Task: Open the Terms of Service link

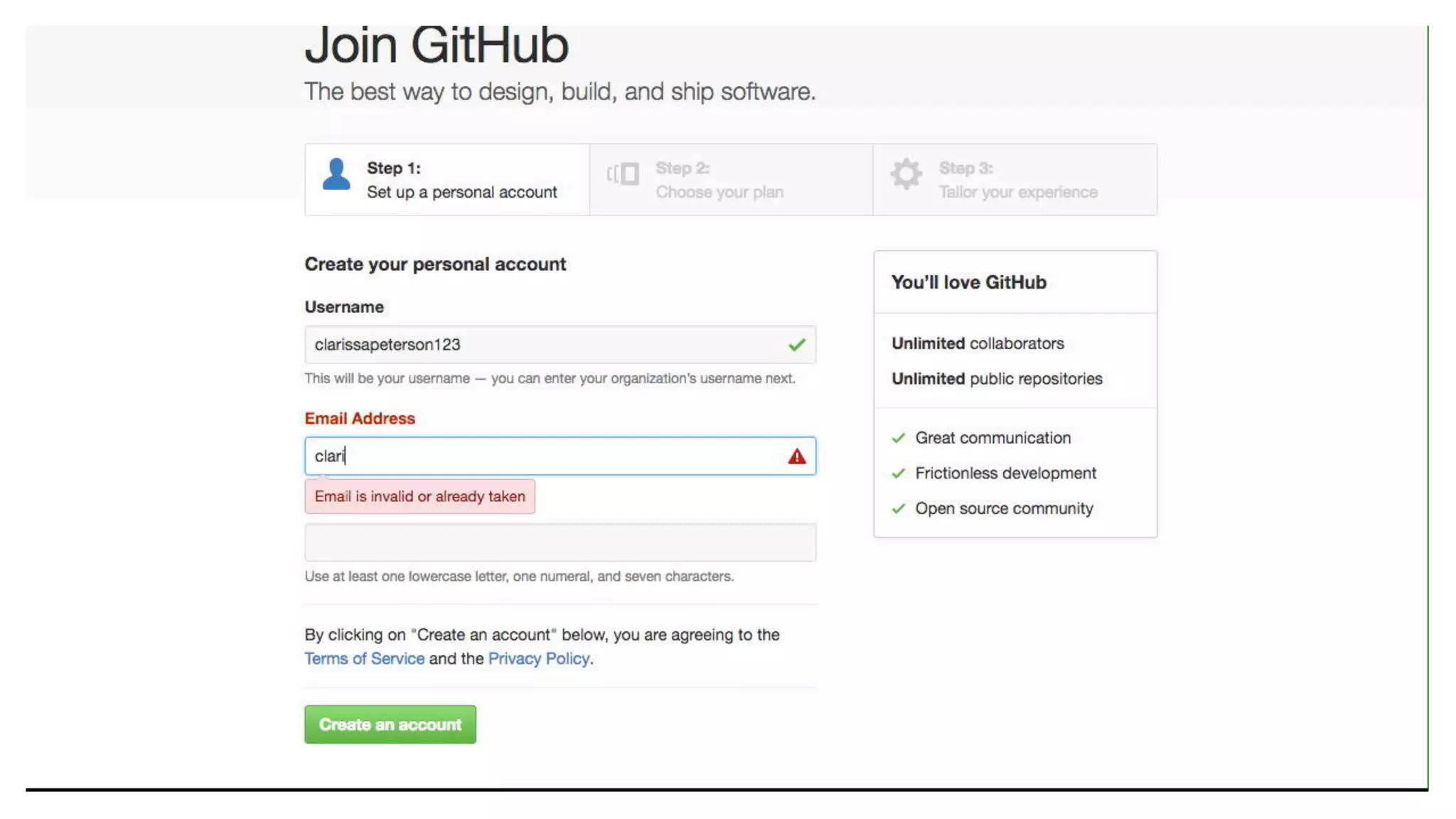Action: (364, 659)
